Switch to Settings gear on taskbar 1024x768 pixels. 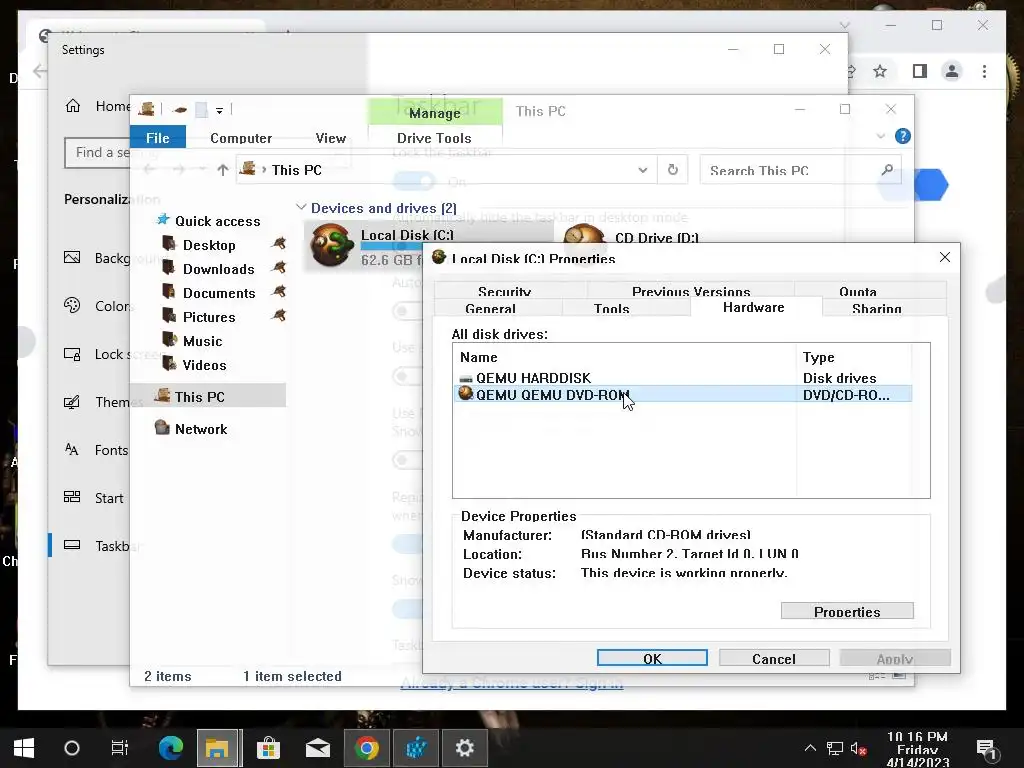[464, 748]
